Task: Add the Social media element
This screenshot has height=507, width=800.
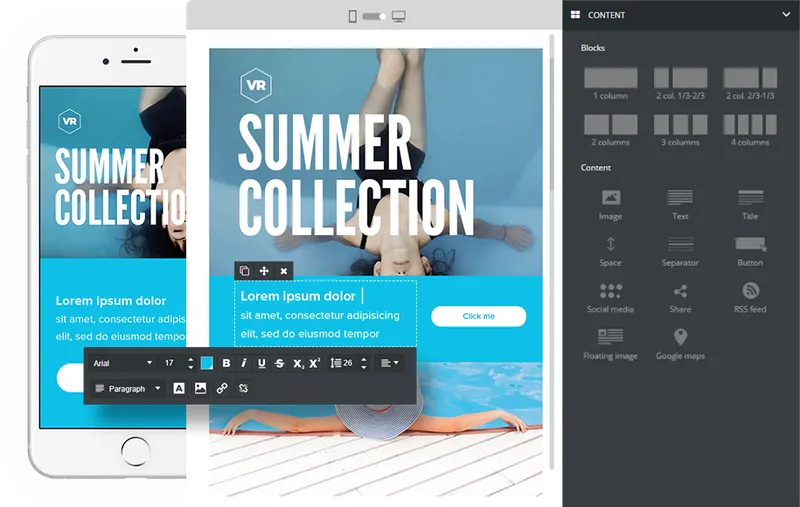Action: click(610, 298)
